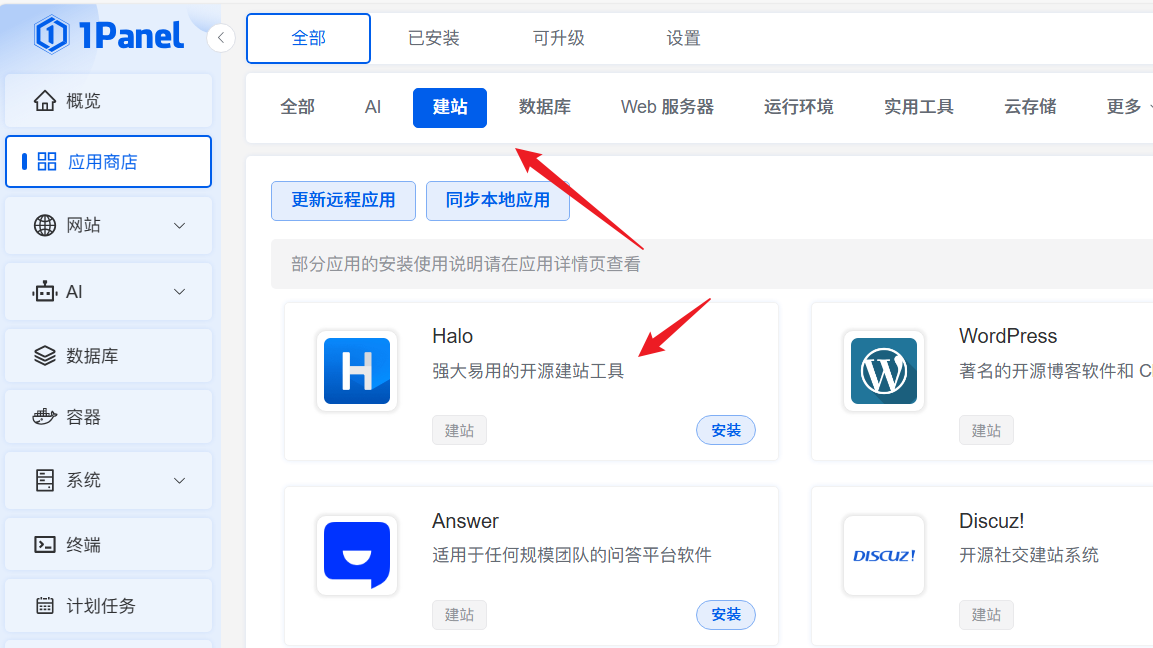Image resolution: width=1153 pixels, height=648 pixels.
Task: Click the text 开源社交建站系统
Action: (1029, 555)
